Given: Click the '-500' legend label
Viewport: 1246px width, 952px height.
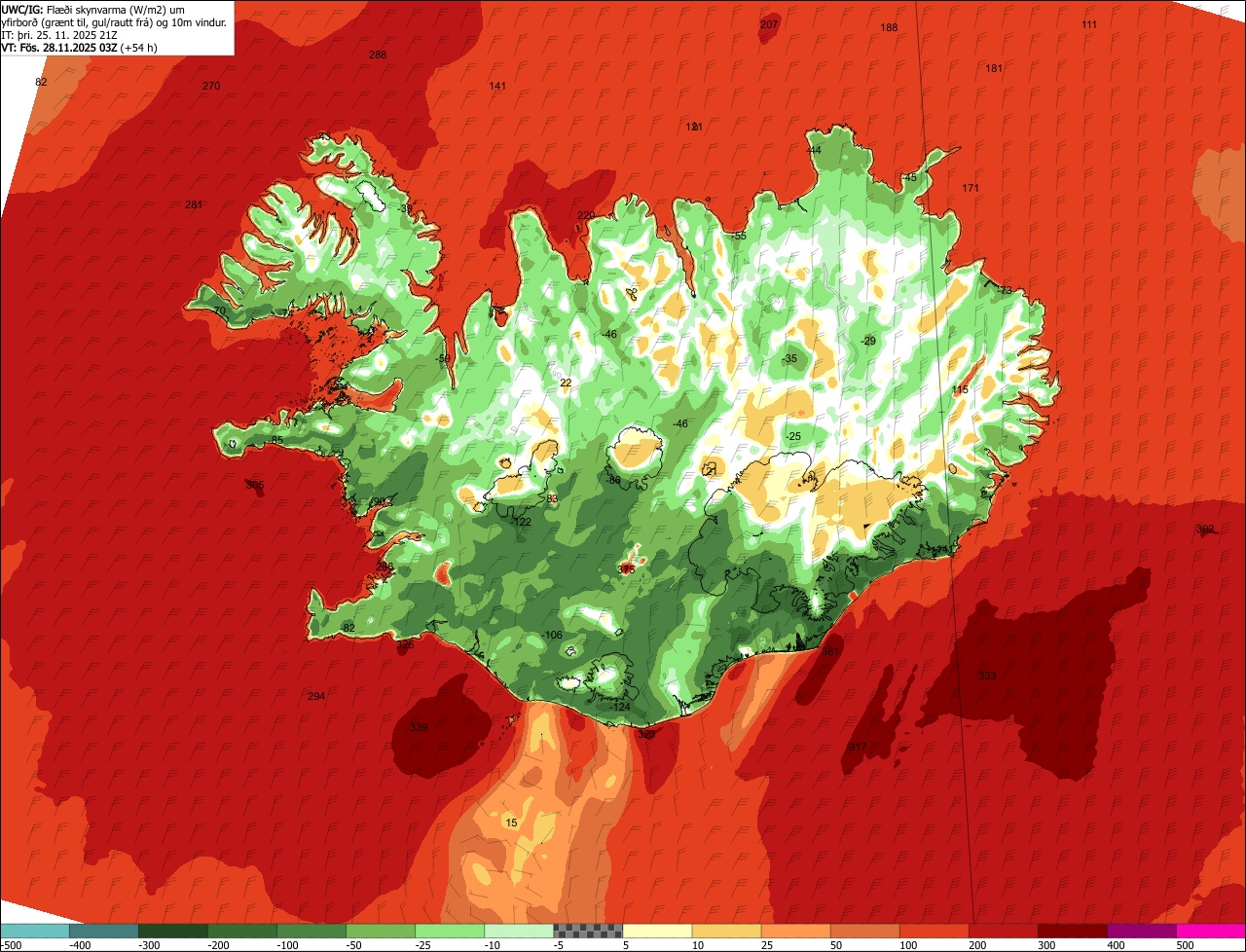Looking at the screenshot, I should [12, 945].
